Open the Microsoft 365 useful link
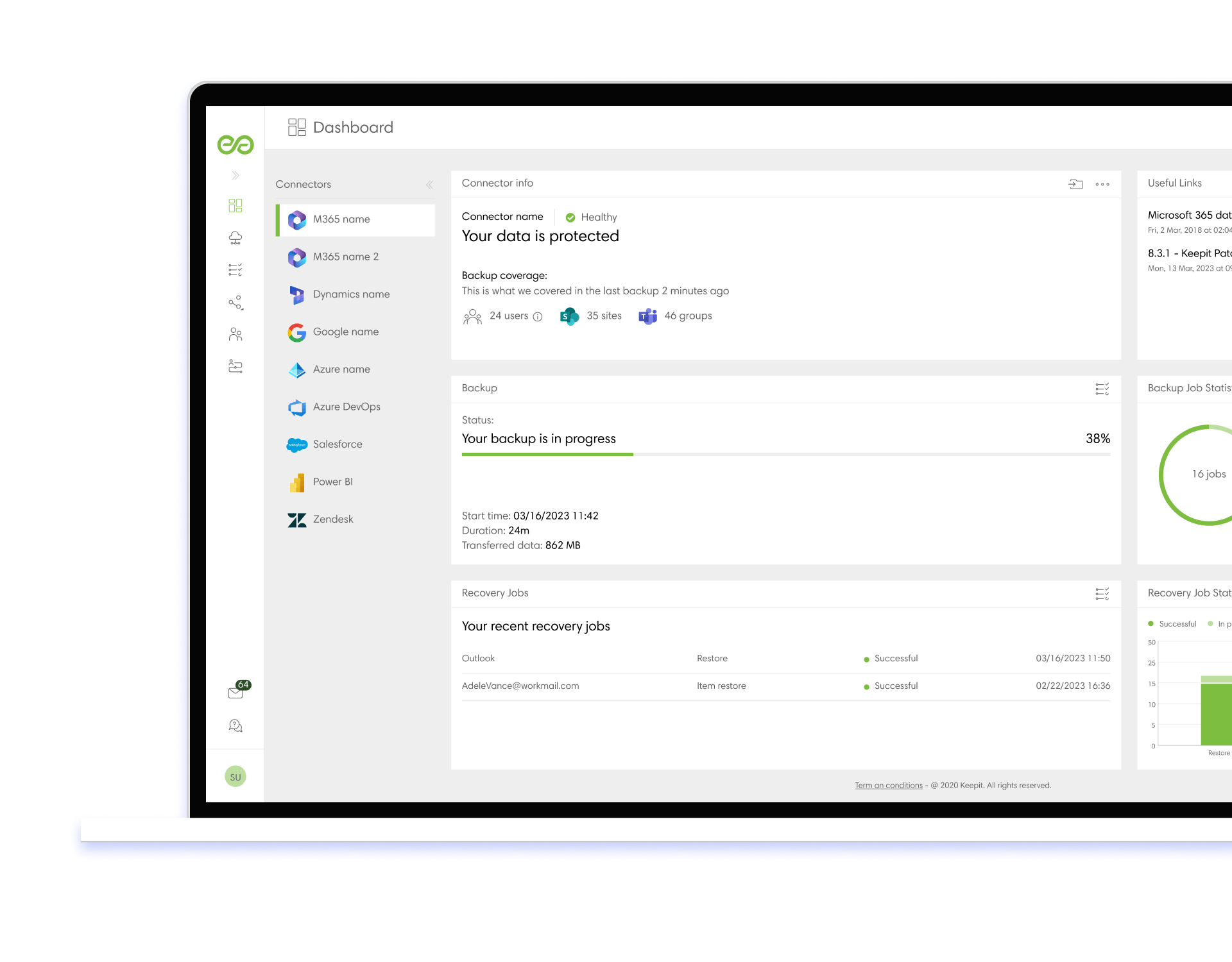This screenshot has height=962, width=1232. 1190,215
